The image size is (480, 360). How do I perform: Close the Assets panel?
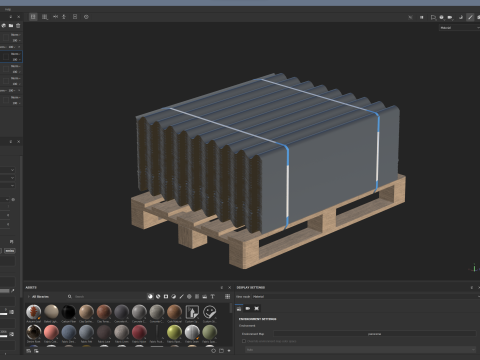click(229, 287)
